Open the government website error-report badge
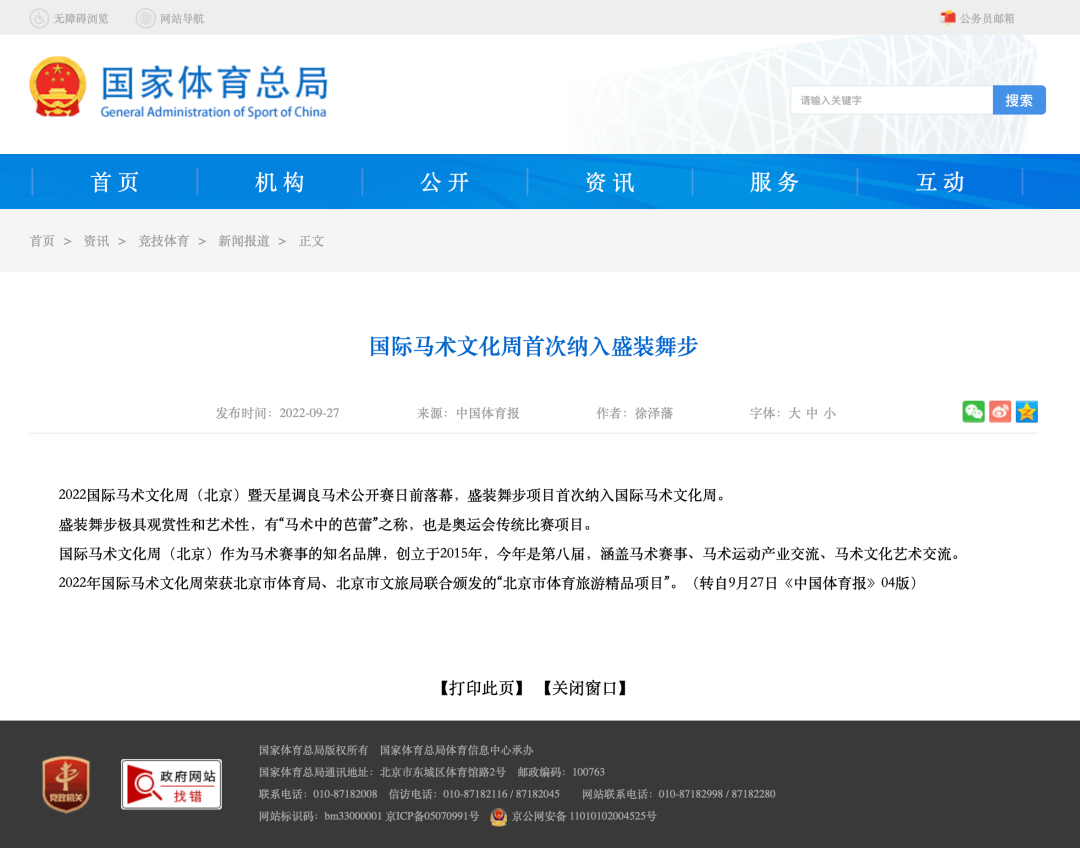Screen dimensions: 1080x848 click(171, 784)
